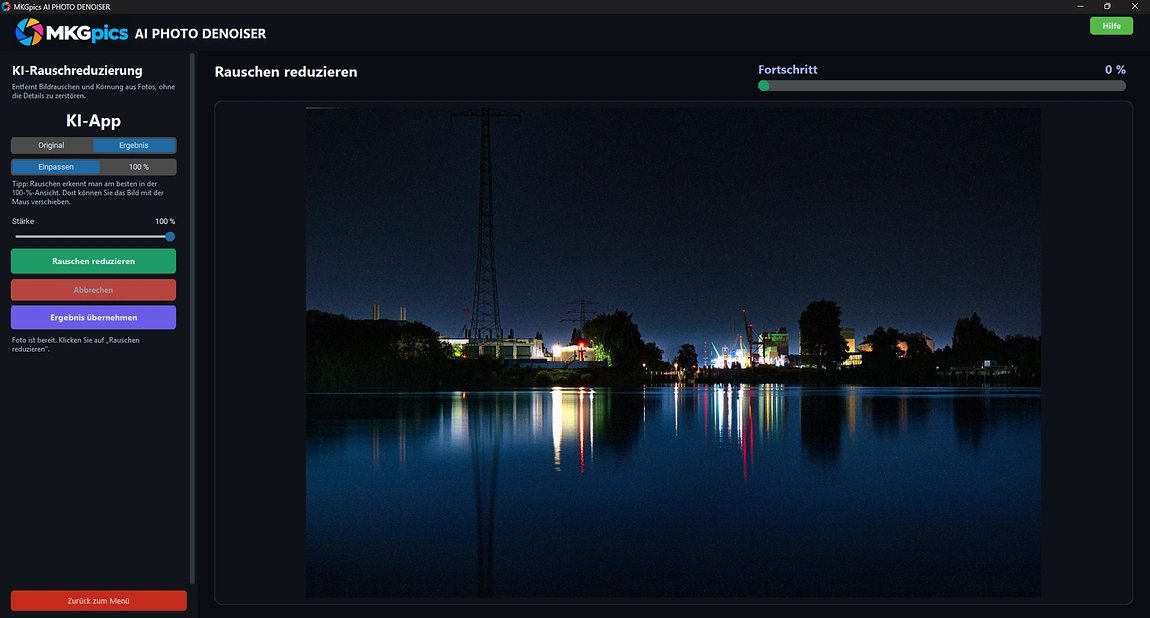Click the left sidebar vertical scrollbar
Screen dimensions: 1150x618
click(x=192, y=319)
